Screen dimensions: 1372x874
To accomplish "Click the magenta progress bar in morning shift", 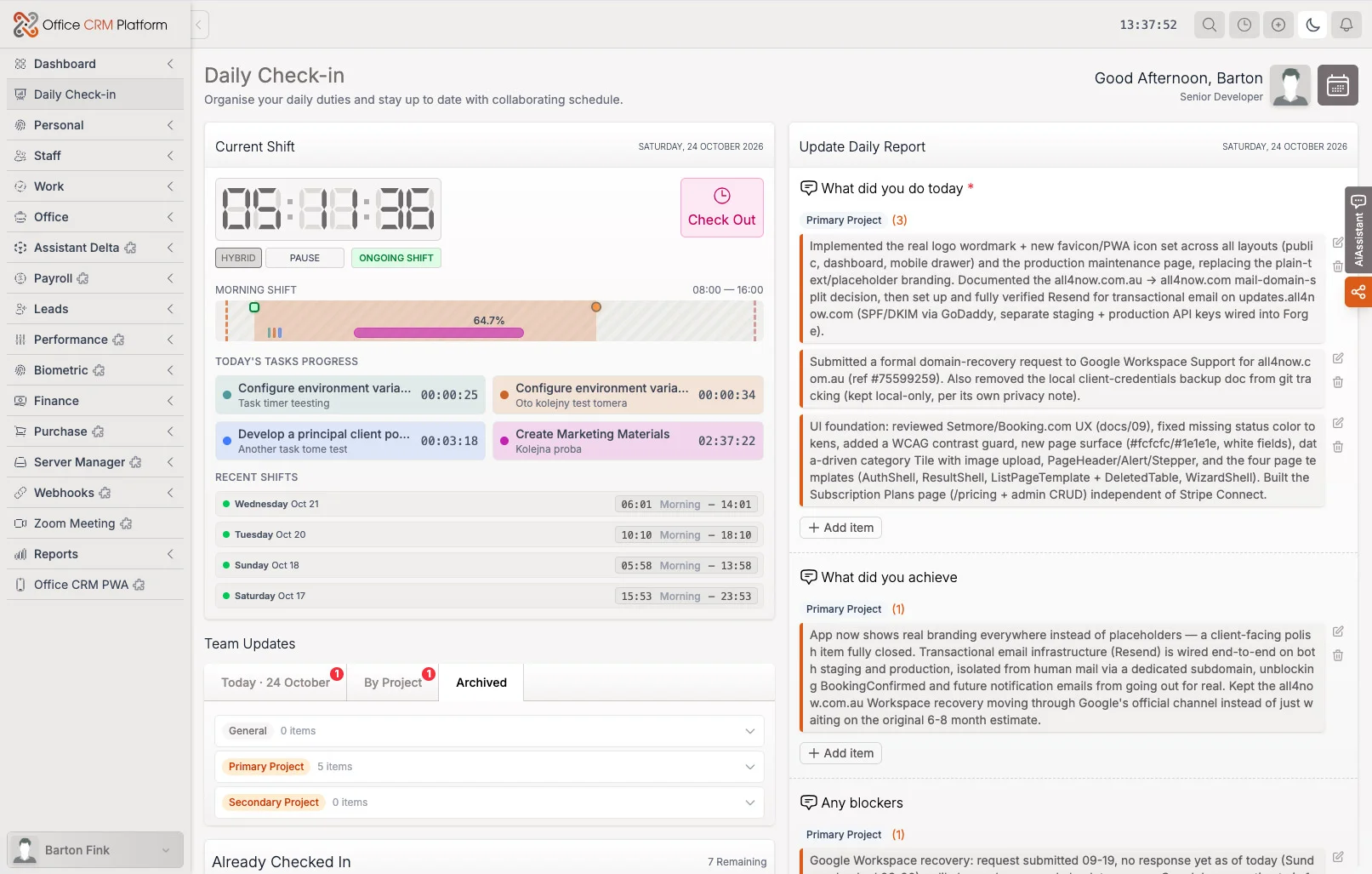I will point(439,333).
